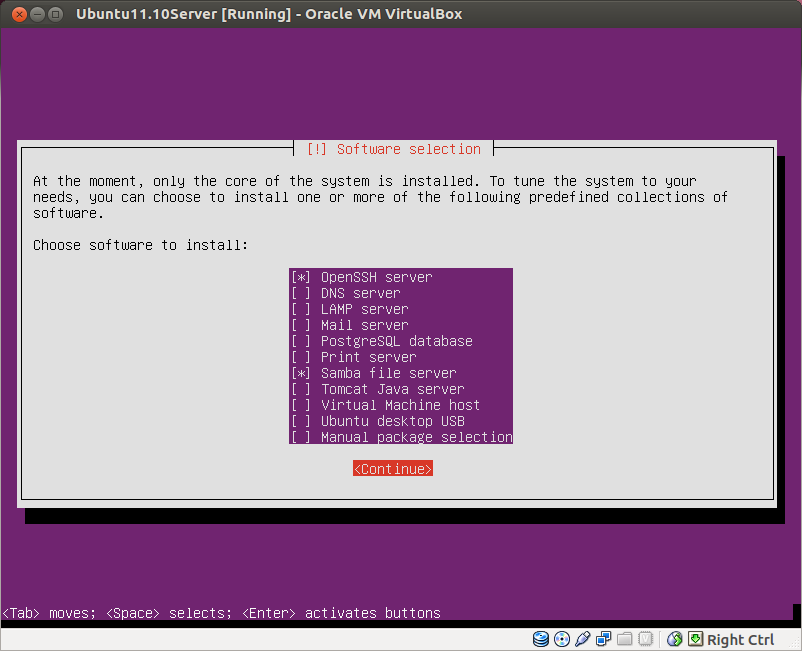
Task: Click the optical disc status icon
Action: point(562,639)
